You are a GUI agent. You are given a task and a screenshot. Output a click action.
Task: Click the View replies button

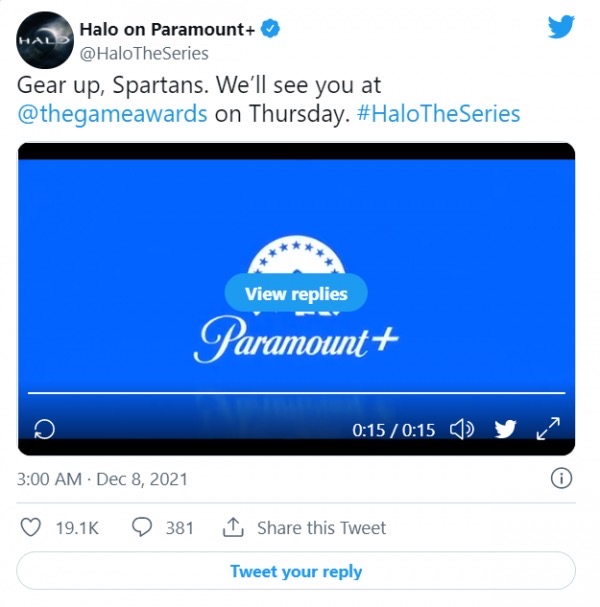pos(296,293)
